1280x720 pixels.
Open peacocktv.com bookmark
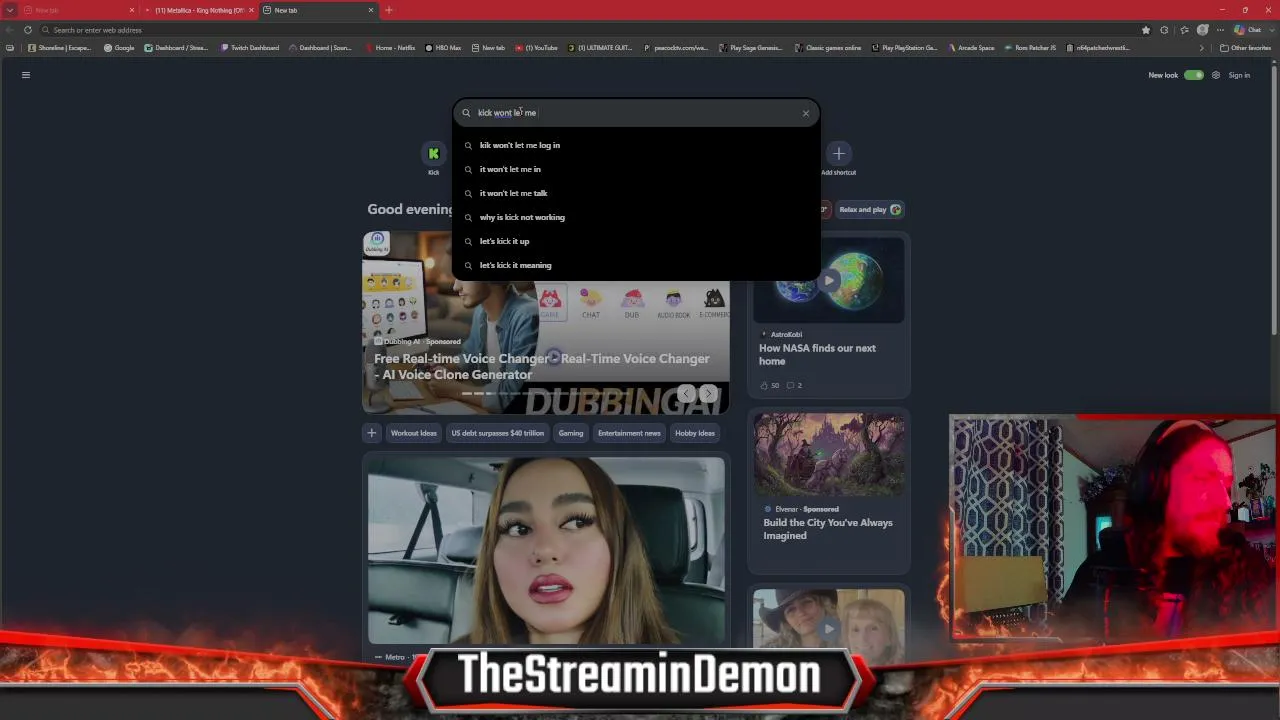pos(675,48)
